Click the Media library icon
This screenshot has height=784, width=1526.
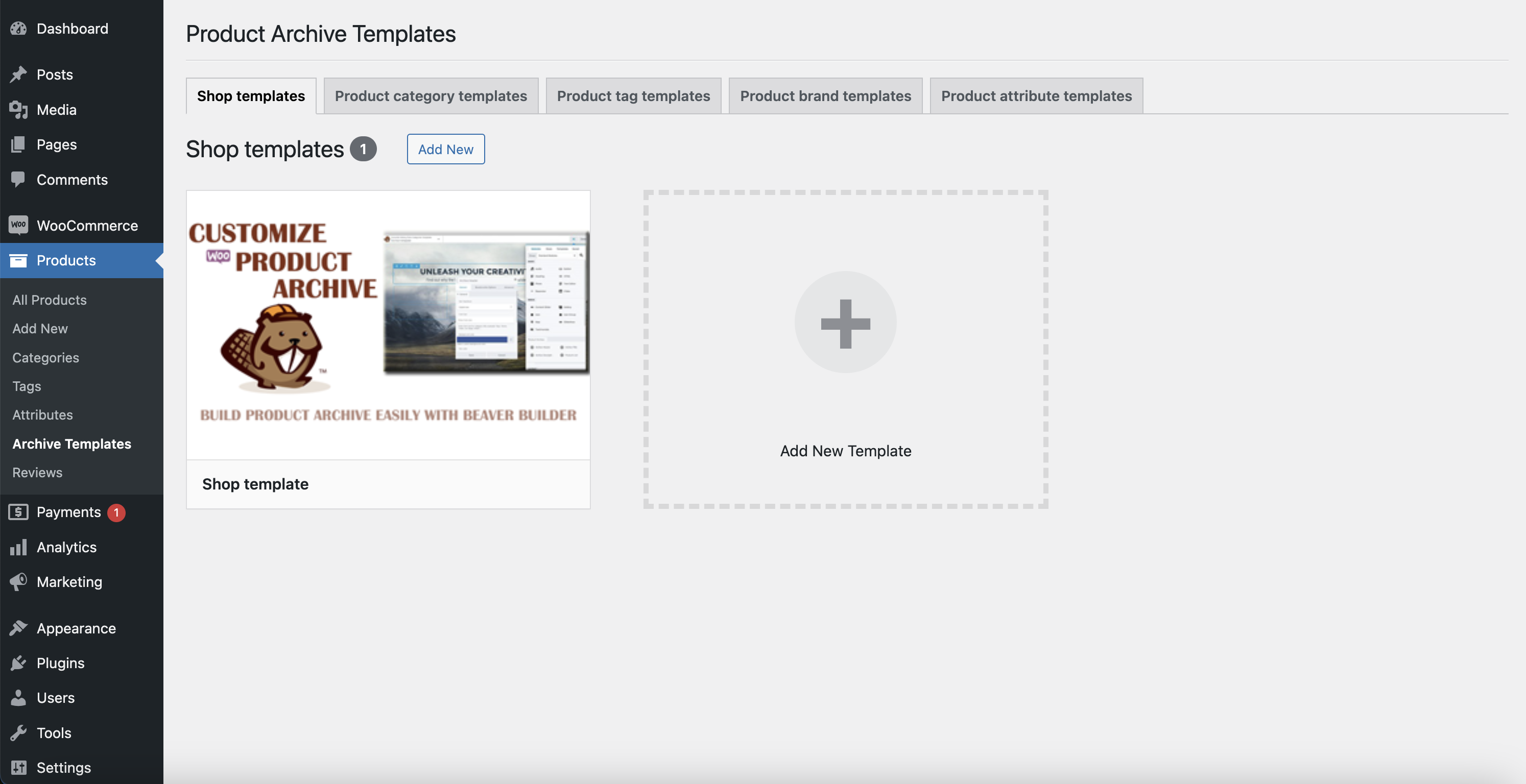[18, 110]
